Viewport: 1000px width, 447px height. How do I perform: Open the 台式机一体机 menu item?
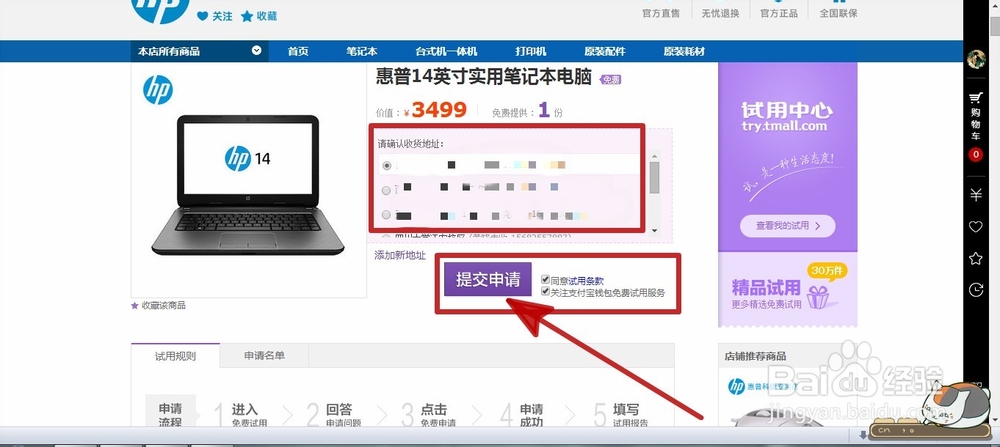(x=446, y=52)
